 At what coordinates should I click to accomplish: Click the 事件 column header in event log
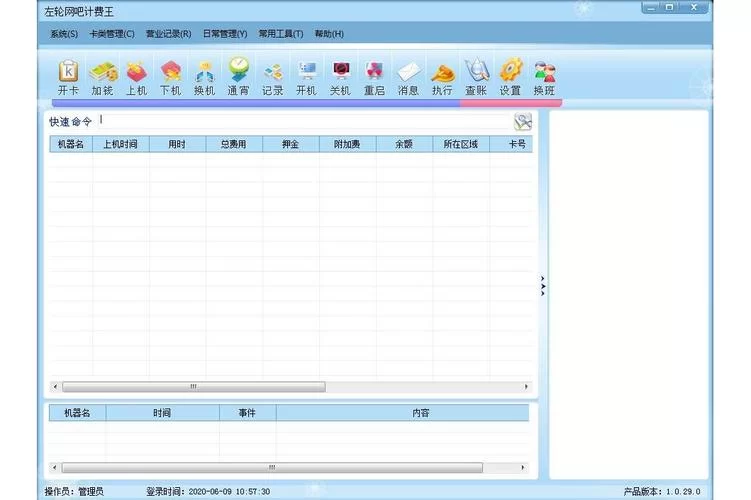(x=248, y=413)
